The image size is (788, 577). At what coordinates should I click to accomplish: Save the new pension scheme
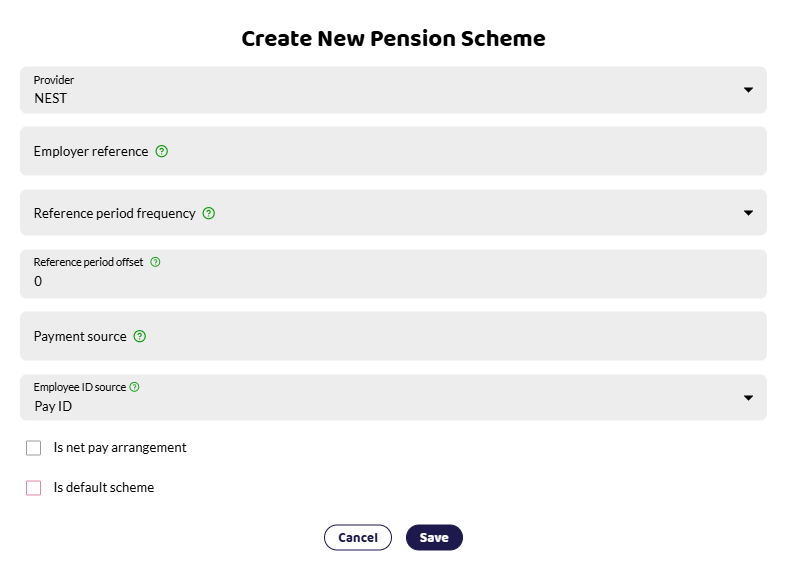click(x=434, y=537)
